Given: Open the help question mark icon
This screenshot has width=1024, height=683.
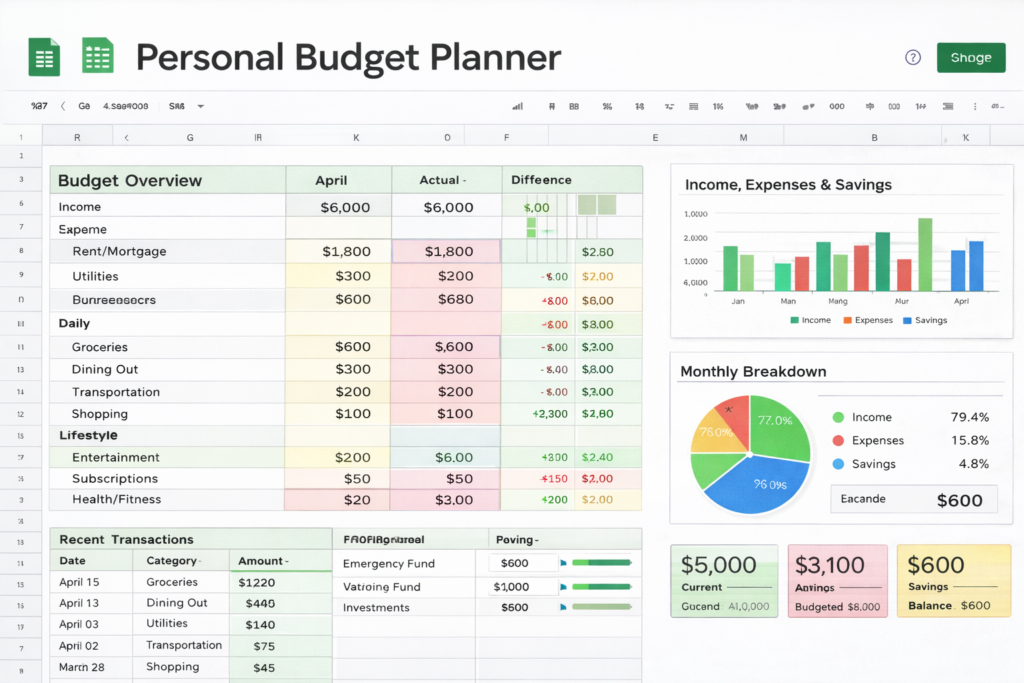Looking at the screenshot, I should 913,57.
